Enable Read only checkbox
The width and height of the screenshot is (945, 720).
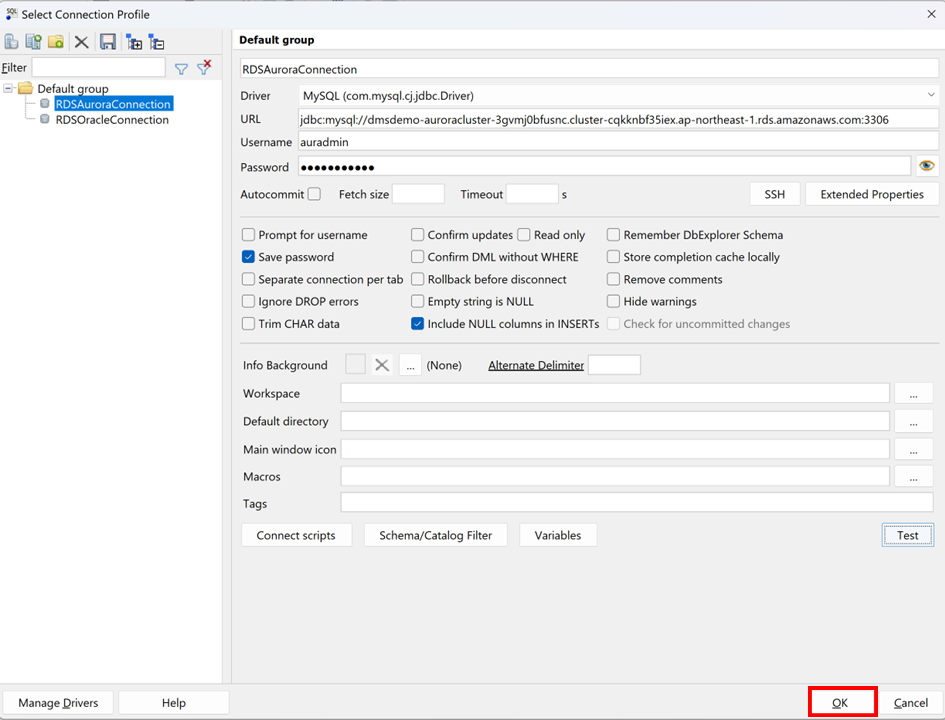coord(524,234)
